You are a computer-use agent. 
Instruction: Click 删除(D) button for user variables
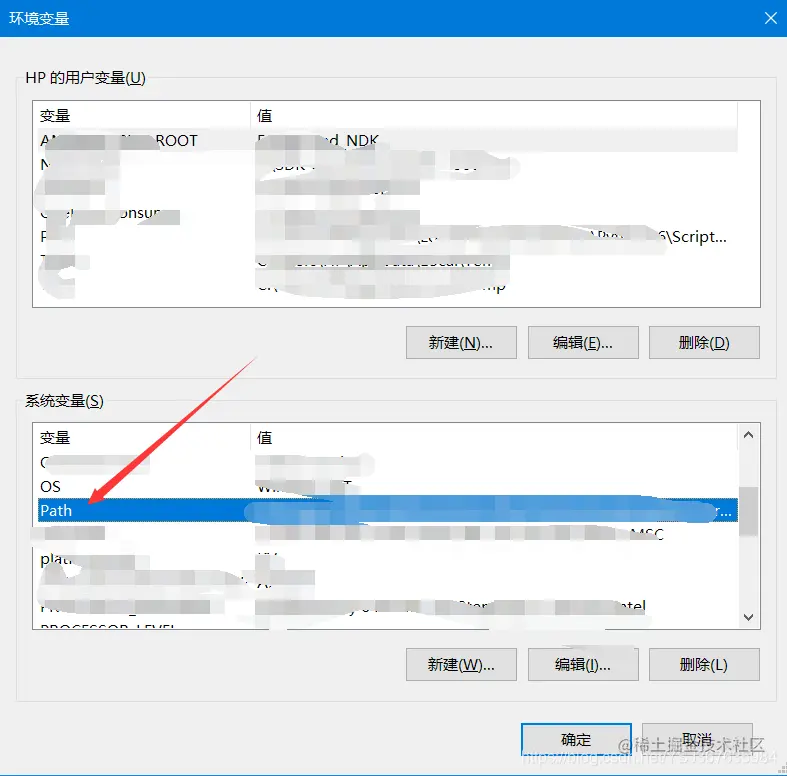(704, 343)
